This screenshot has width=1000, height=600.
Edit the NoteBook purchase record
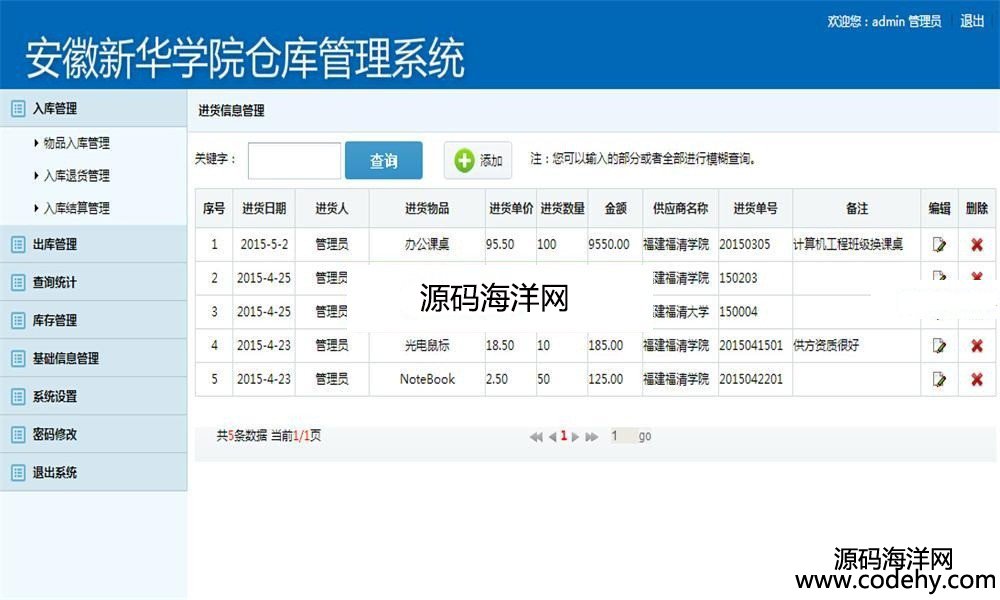(939, 379)
